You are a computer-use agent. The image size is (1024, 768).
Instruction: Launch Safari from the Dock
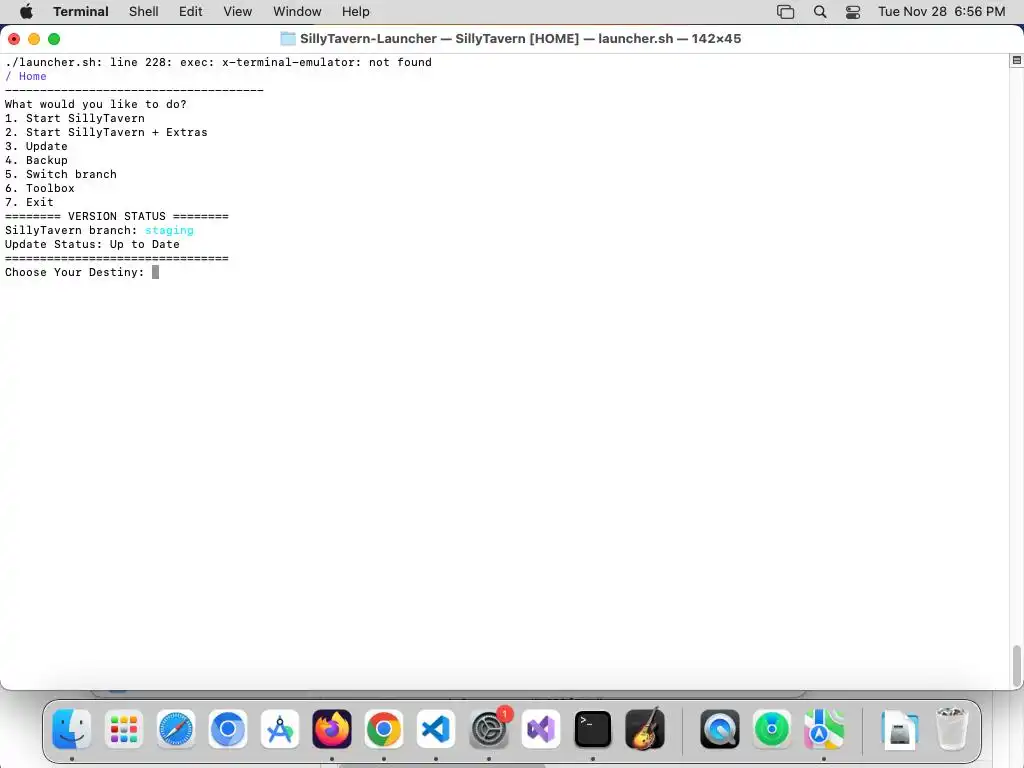point(176,729)
